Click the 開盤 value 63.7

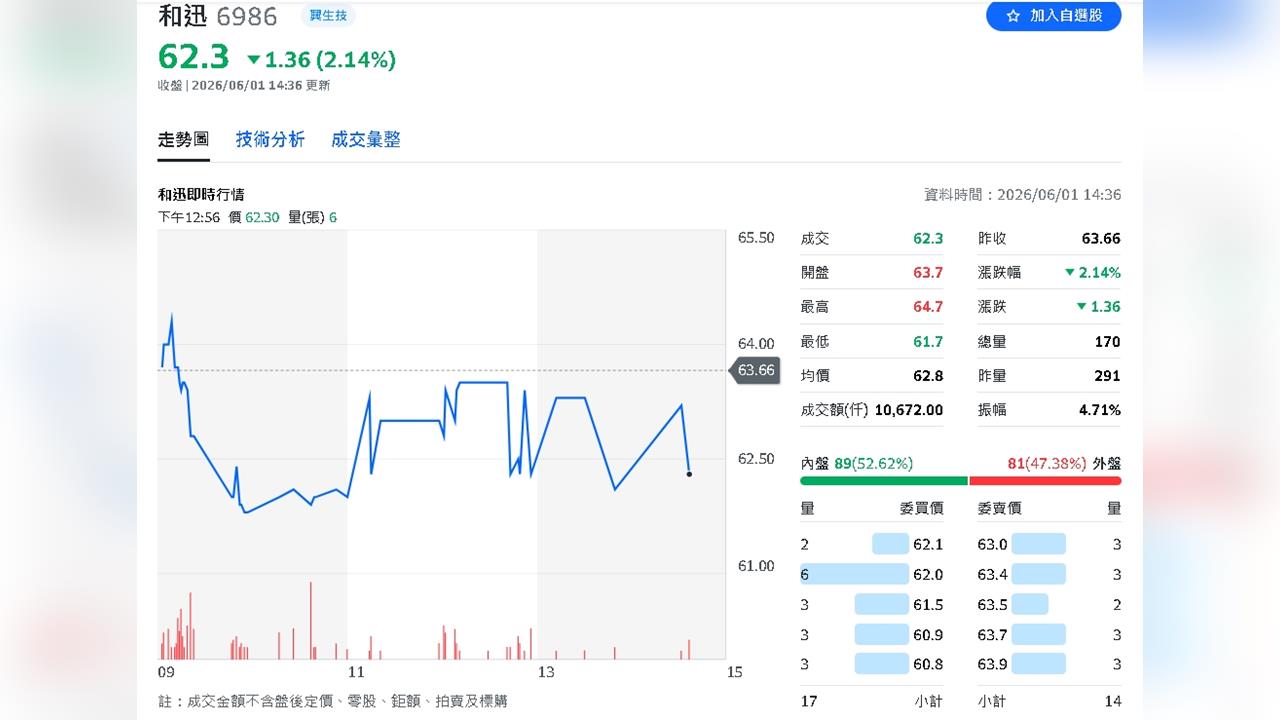[928, 272]
